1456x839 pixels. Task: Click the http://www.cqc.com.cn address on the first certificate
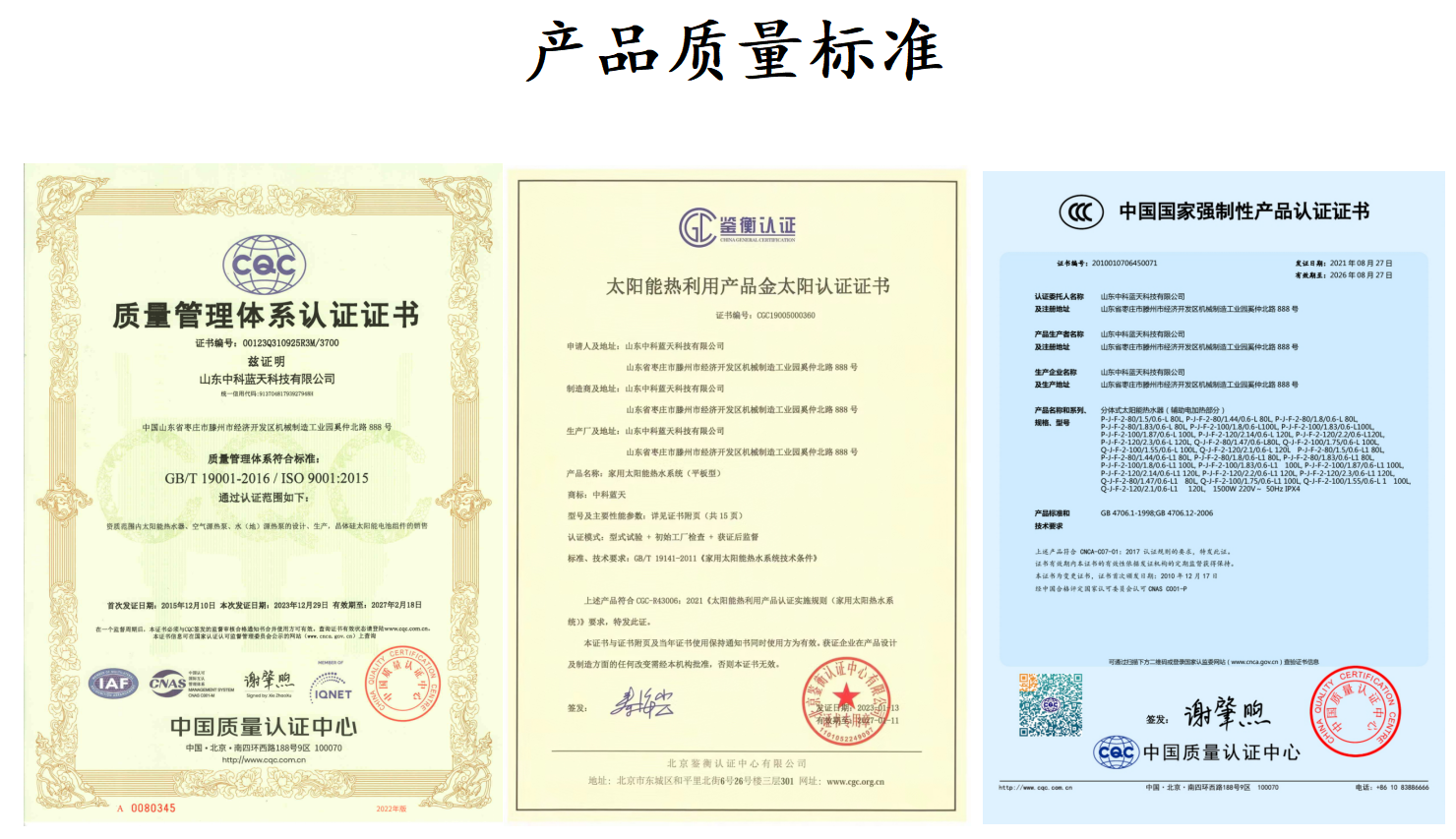[264, 759]
